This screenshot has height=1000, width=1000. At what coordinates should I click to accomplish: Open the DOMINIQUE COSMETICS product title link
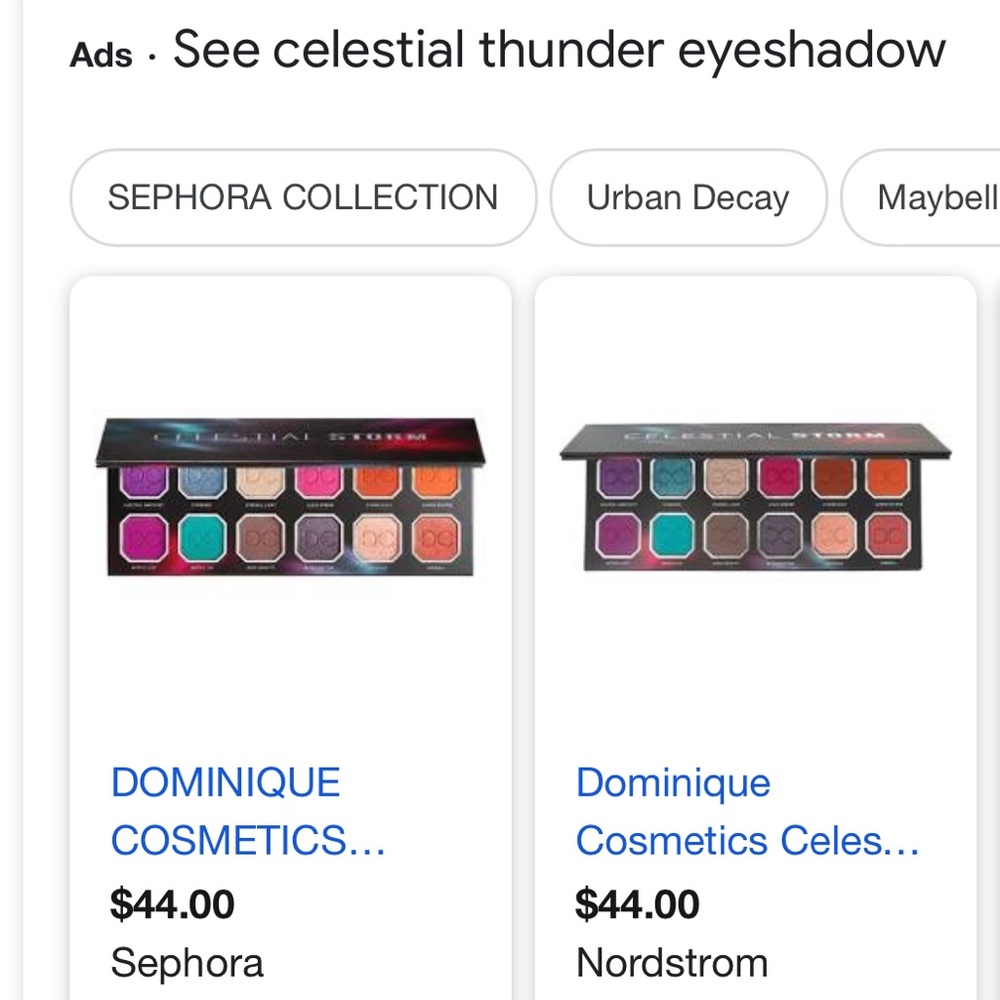tap(248, 811)
